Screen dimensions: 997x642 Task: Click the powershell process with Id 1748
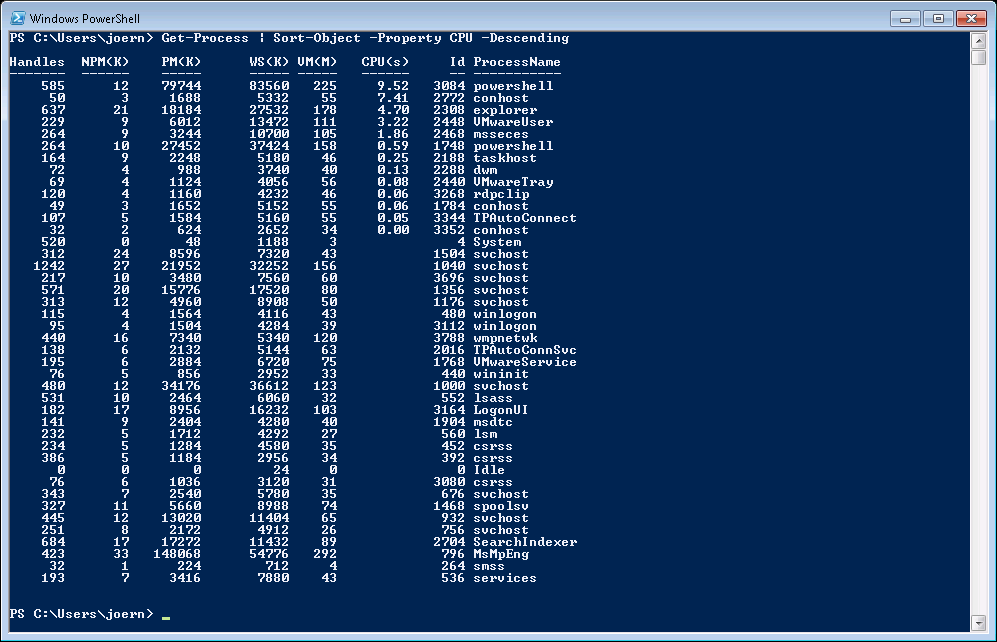point(513,146)
